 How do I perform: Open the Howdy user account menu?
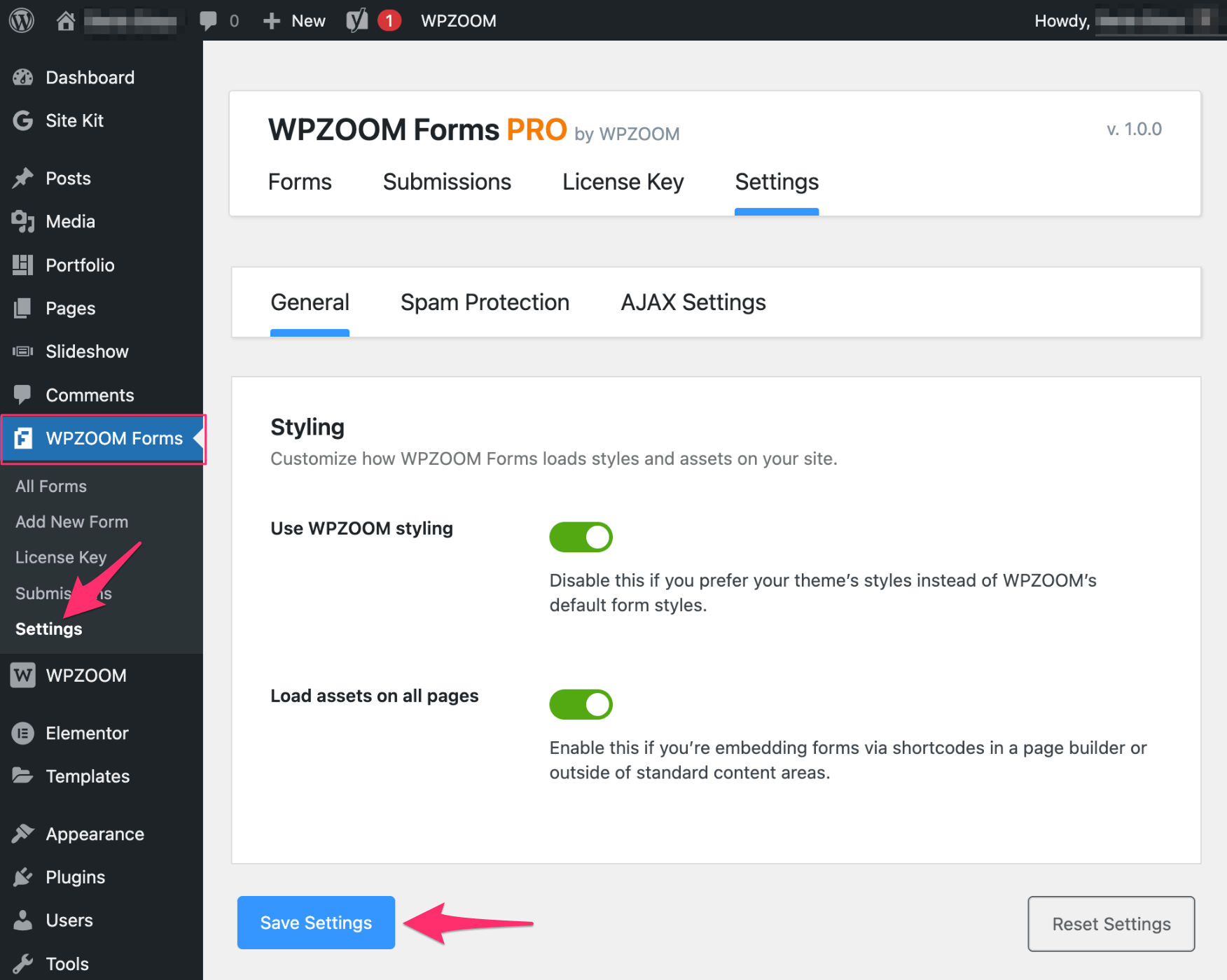point(1125,20)
